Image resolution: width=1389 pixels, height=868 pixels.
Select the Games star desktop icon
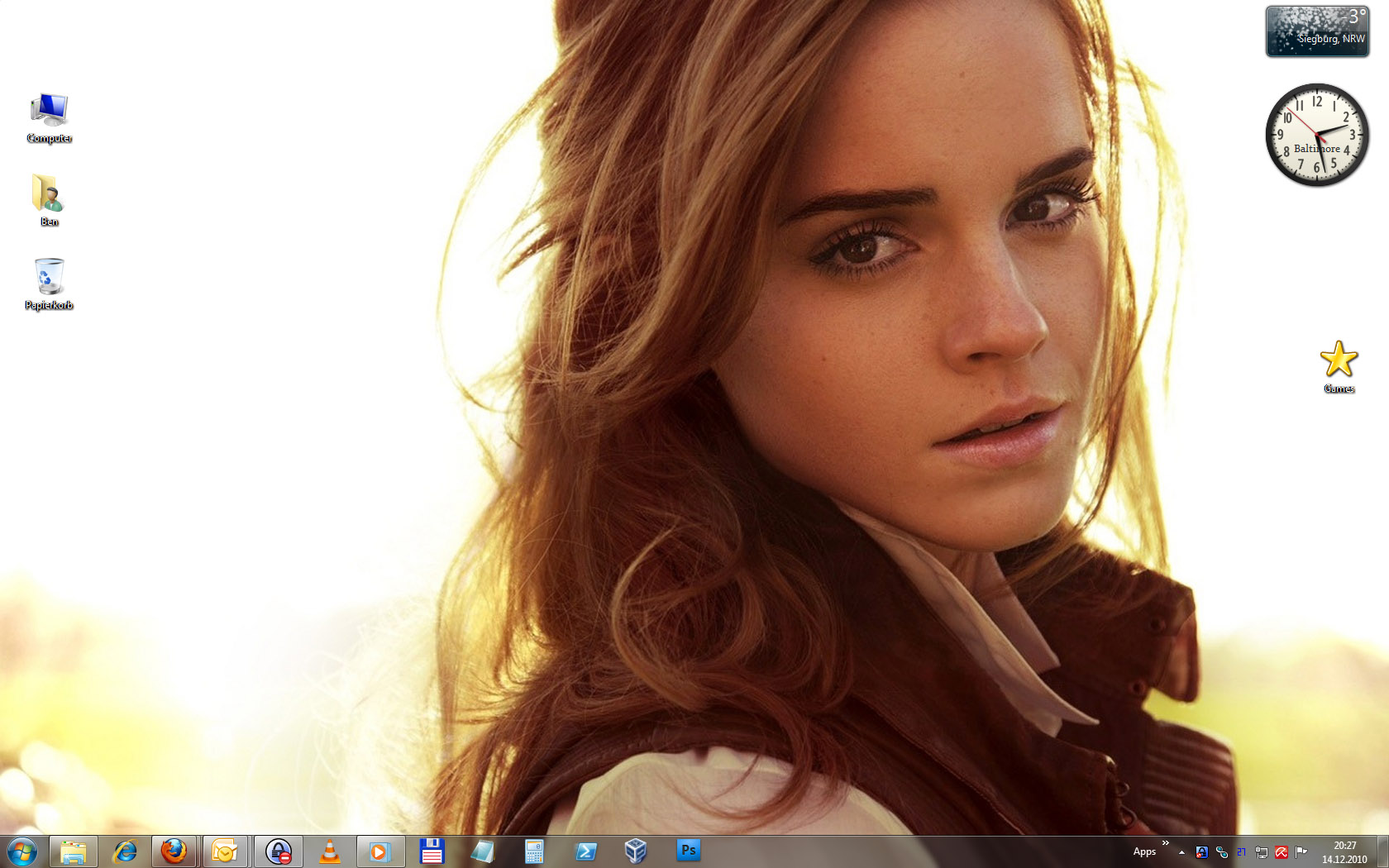click(x=1339, y=367)
